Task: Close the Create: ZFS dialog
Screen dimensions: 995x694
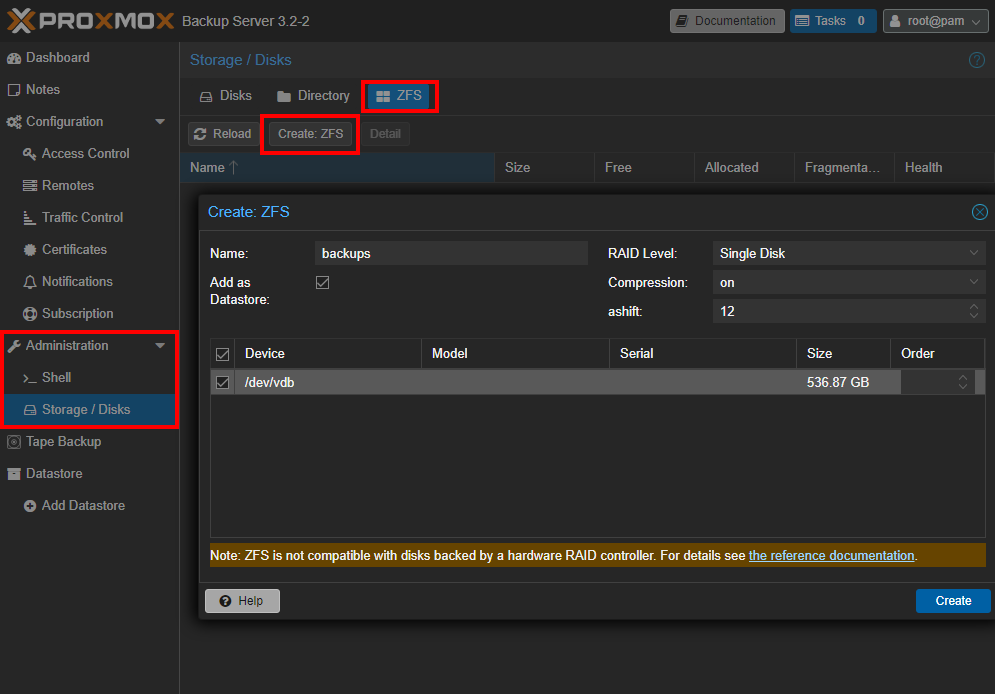Action: (x=980, y=212)
